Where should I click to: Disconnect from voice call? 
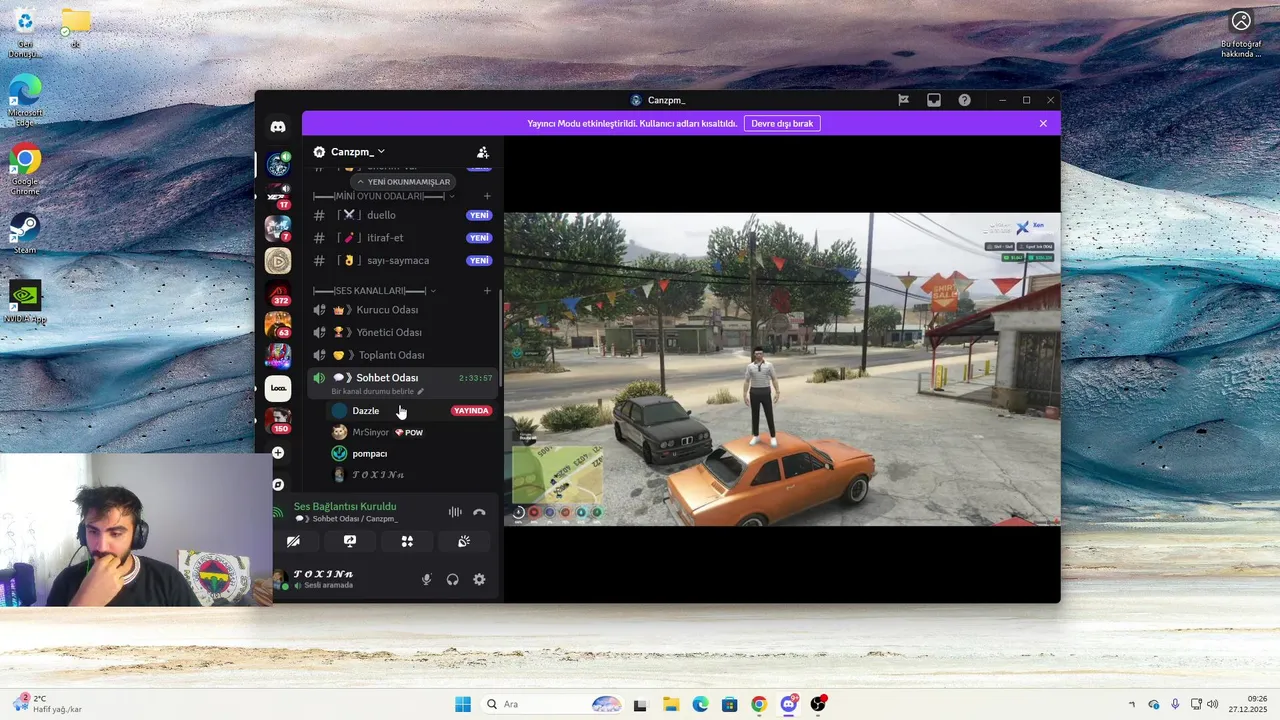479,512
